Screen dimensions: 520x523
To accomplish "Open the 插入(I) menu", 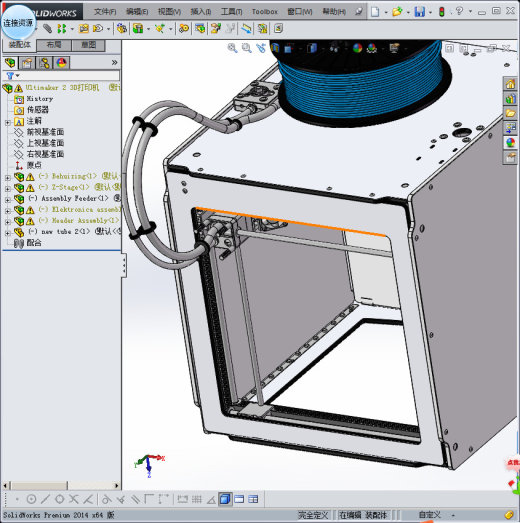I will pyautogui.click(x=200, y=12).
